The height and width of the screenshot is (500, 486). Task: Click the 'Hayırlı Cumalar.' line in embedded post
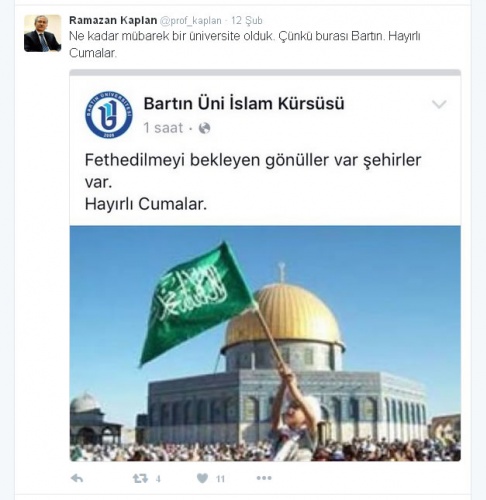click(x=146, y=204)
